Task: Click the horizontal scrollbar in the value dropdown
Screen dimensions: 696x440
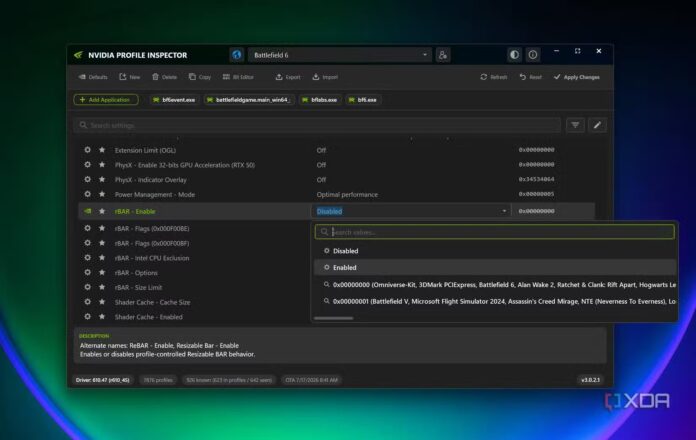Action: point(334,318)
